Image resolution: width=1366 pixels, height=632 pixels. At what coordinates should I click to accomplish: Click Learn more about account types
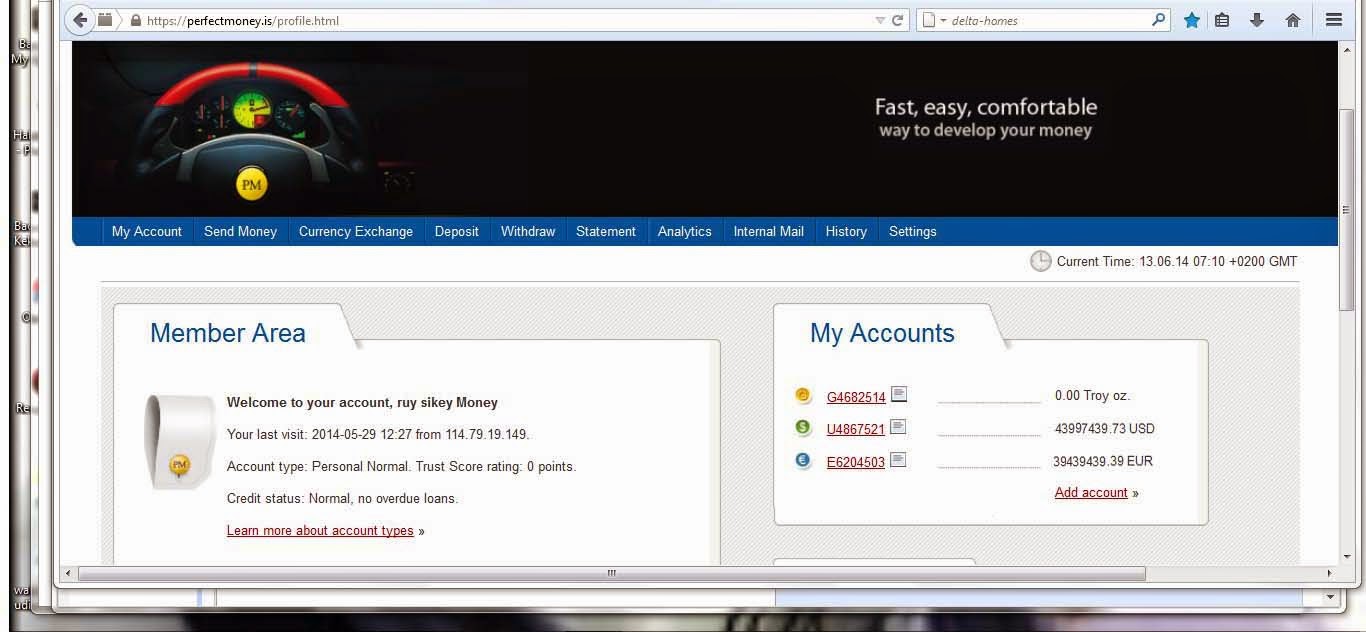coord(320,530)
